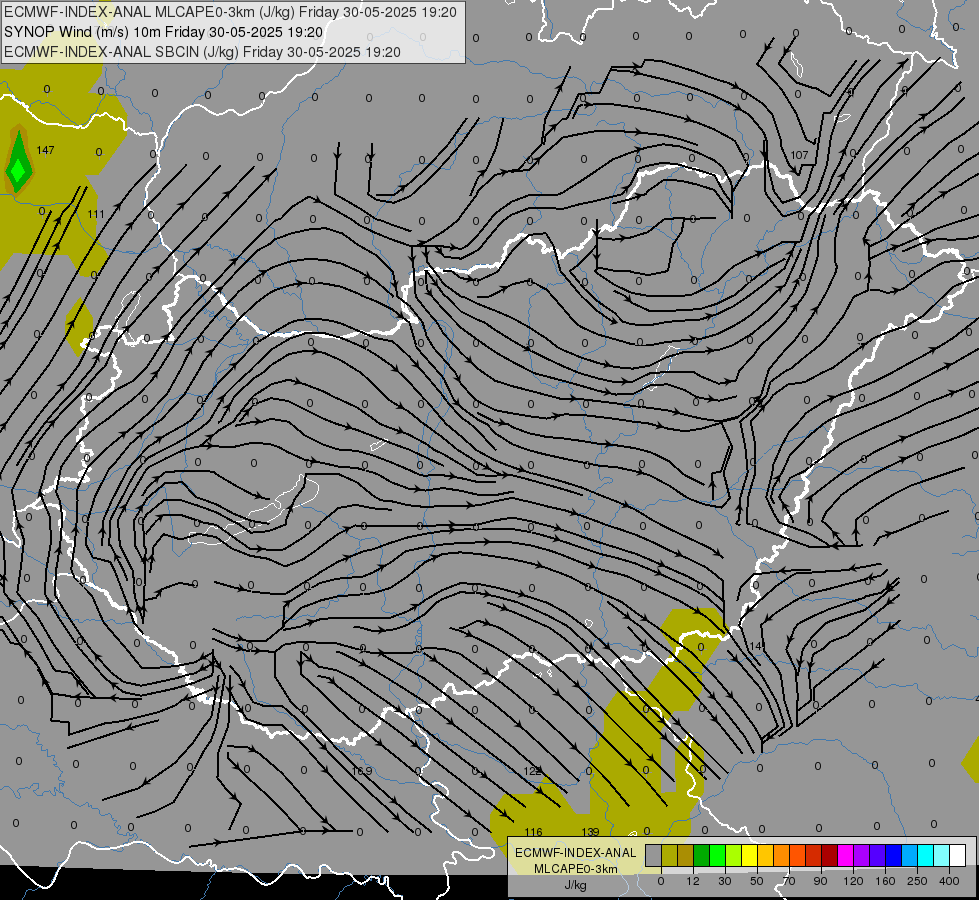Select the bright green legend swatch

(x=717, y=855)
